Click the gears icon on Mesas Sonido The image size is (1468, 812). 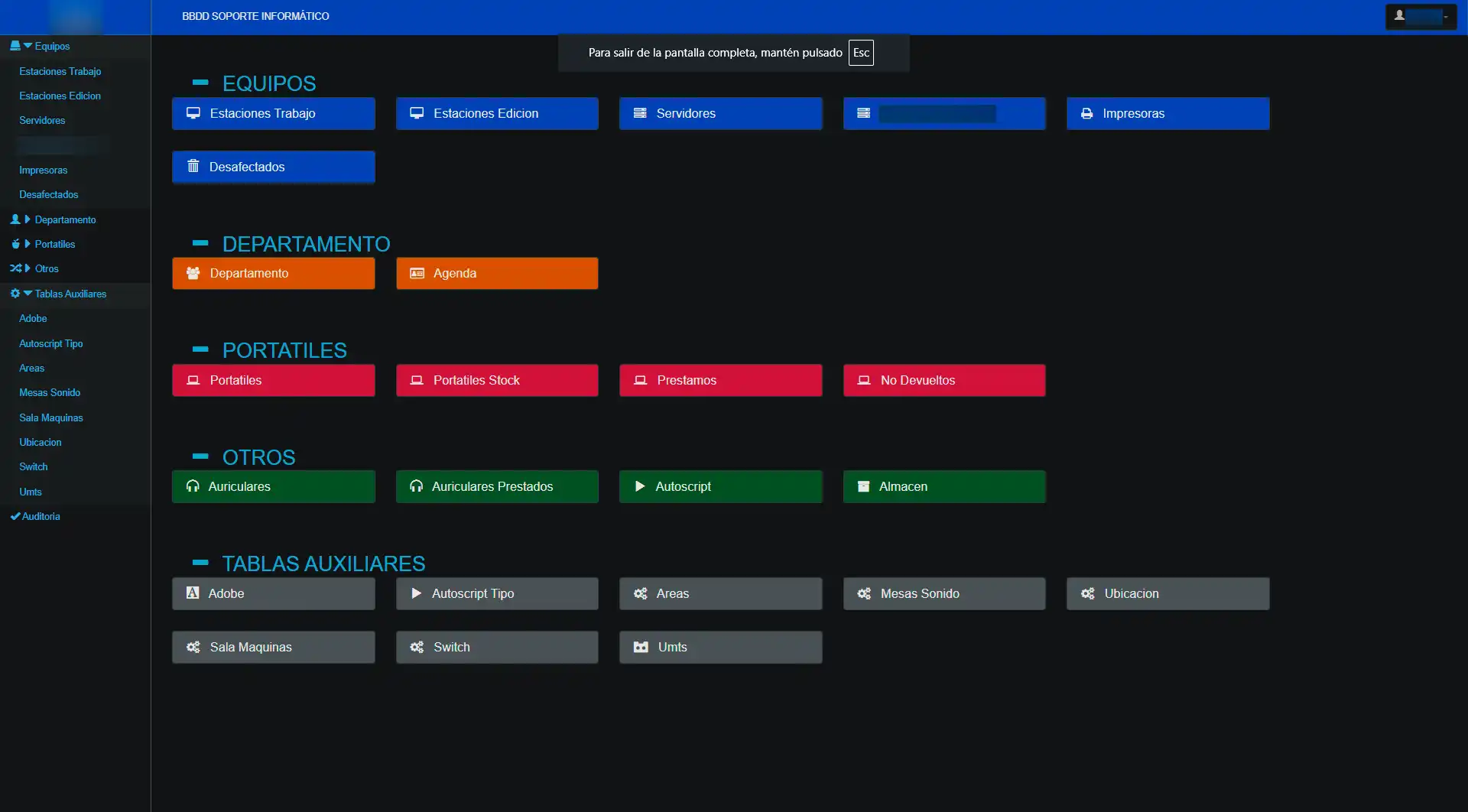[x=864, y=593]
